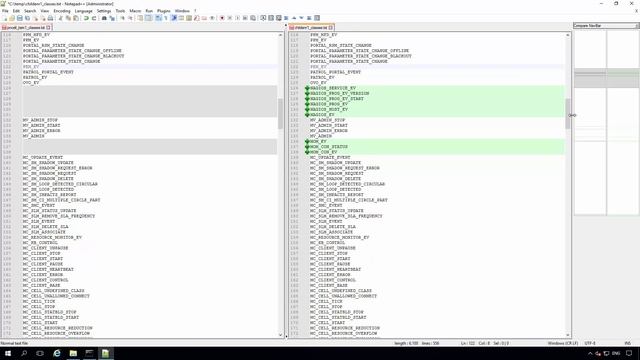The width and height of the screenshot is (640, 360).
Task: Open the Macro menu
Action: [x=135, y=11]
